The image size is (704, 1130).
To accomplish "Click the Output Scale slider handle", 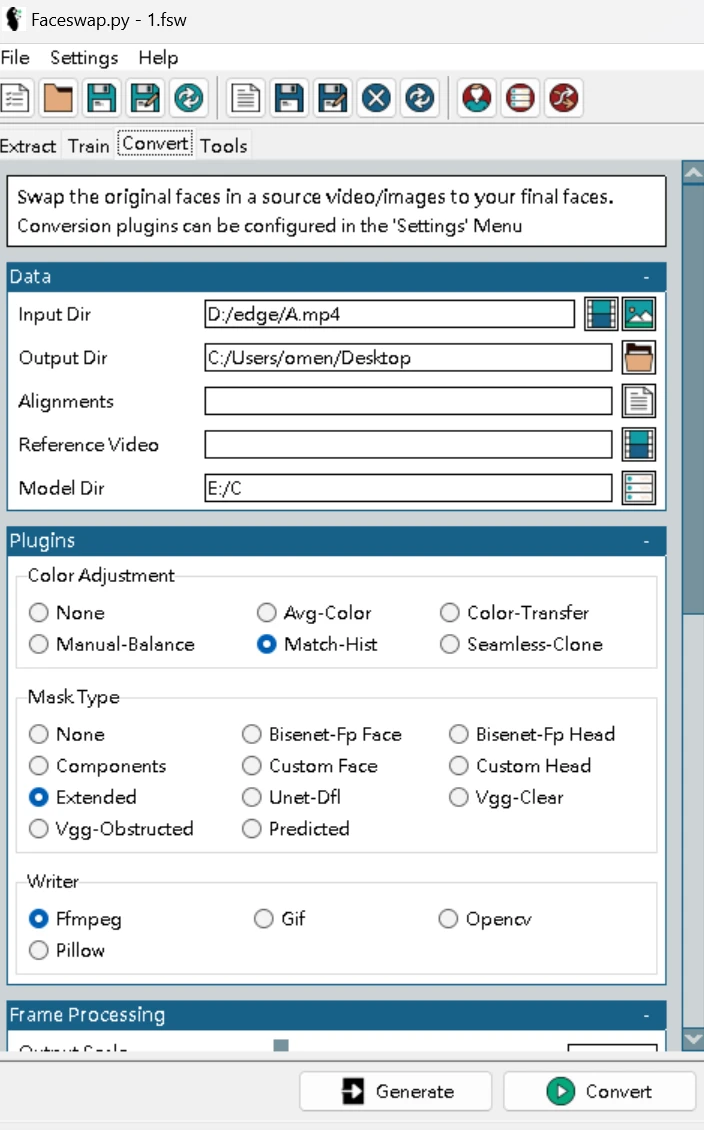I will click(x=281, y=1045).
